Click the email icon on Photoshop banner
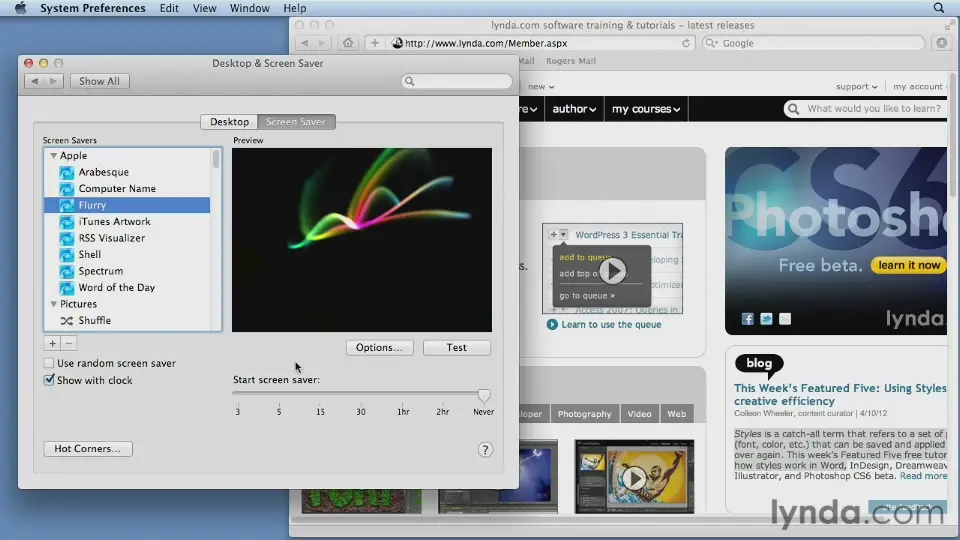 [785, 319]
